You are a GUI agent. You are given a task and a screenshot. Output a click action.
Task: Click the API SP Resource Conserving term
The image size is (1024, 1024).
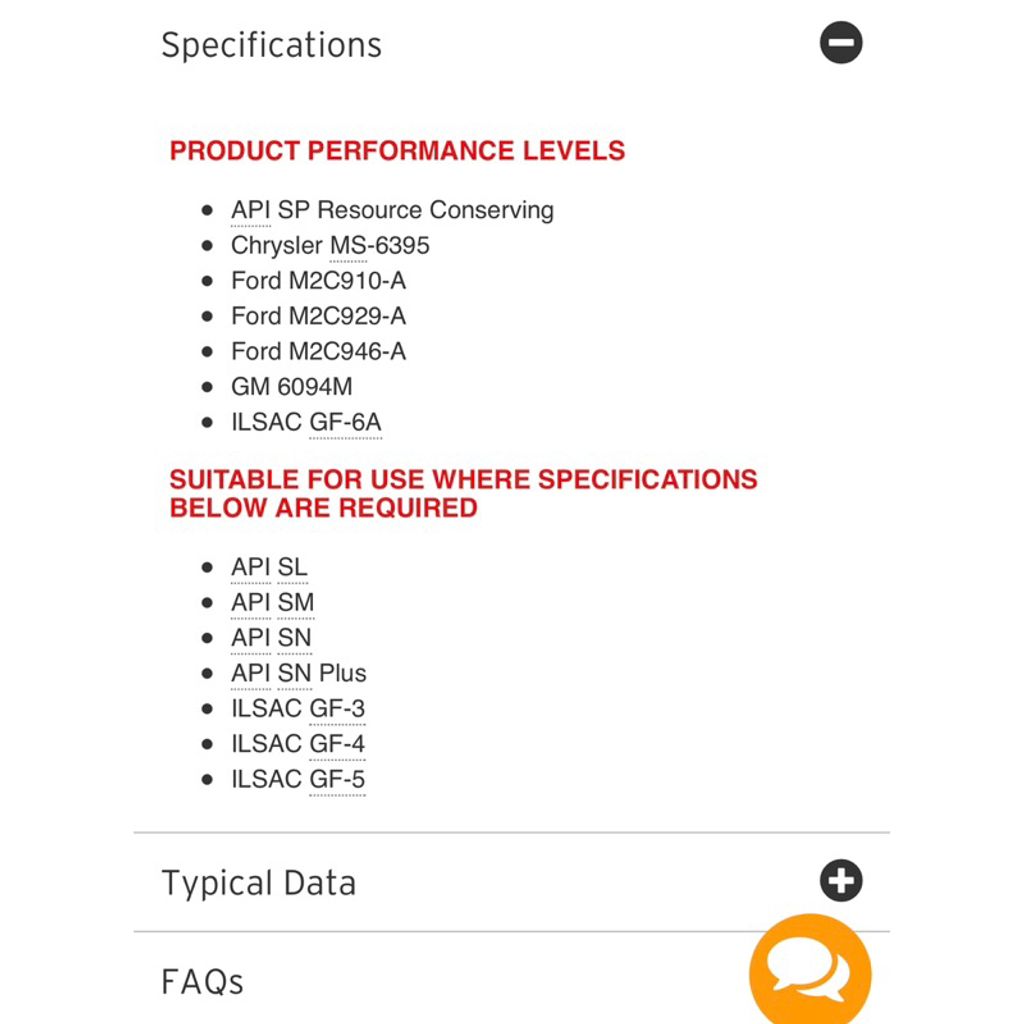pos(392,210)
